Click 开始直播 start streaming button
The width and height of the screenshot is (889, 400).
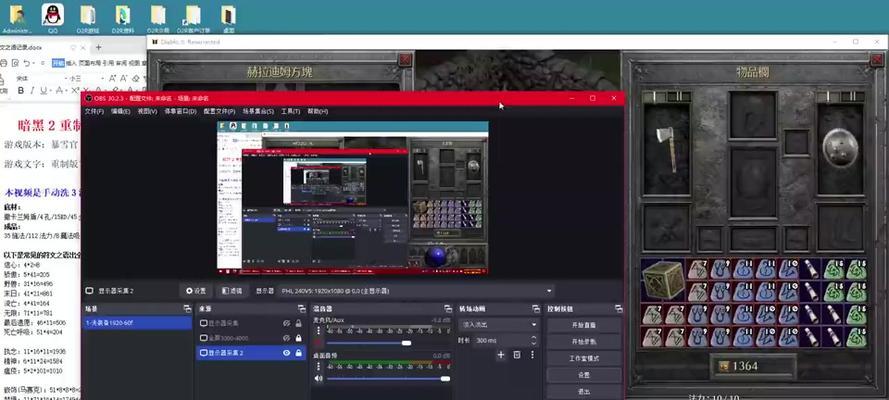click(x=583, y=326)
